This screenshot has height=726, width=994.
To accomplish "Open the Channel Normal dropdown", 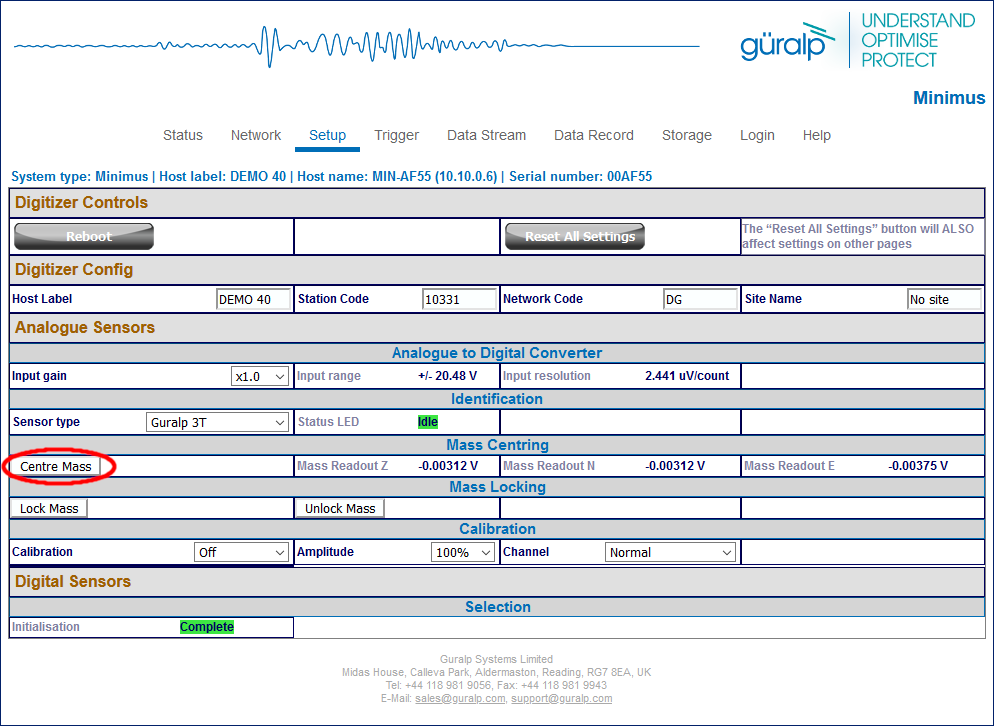I will pos(670,552).
